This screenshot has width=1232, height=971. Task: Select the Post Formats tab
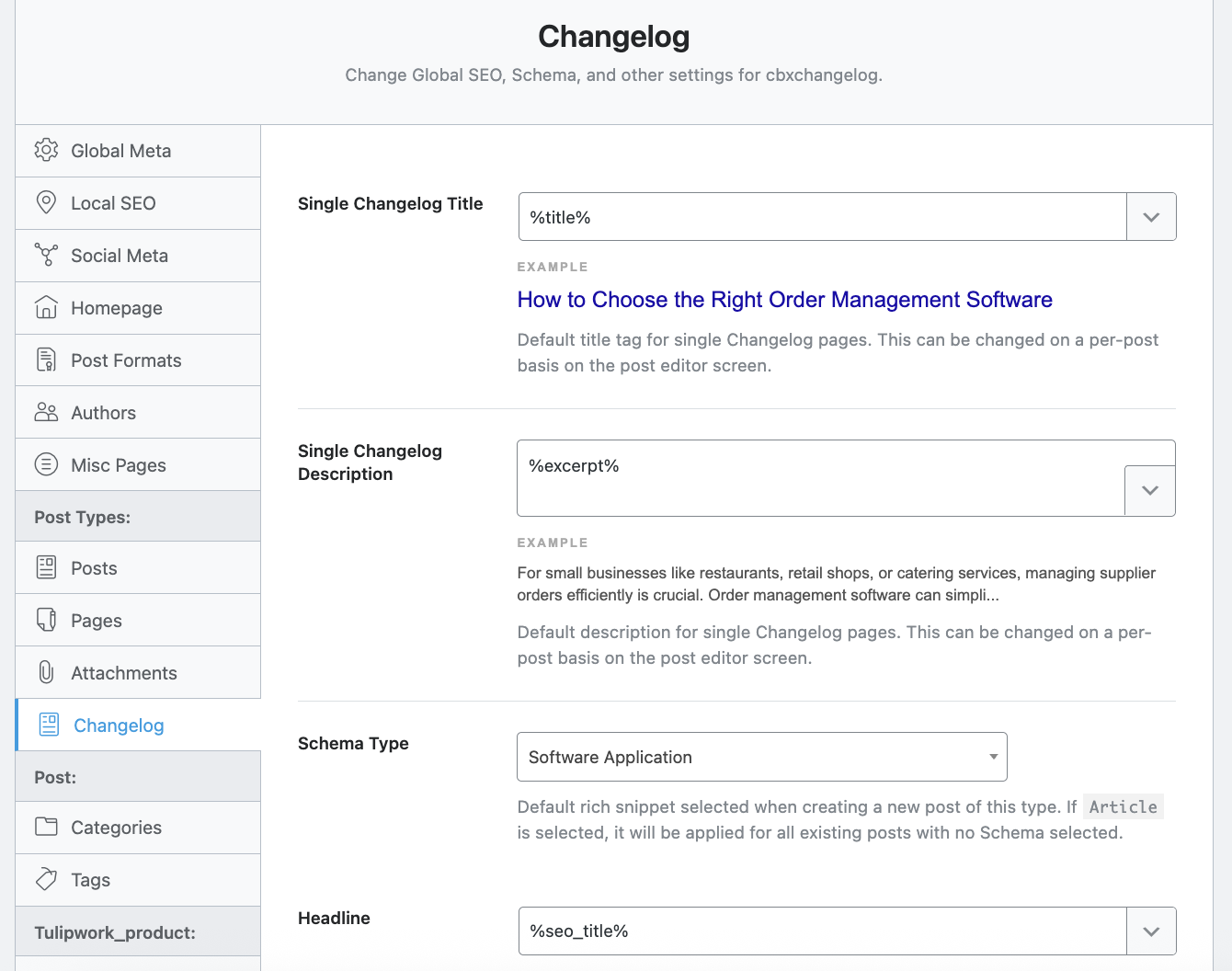[138, 360]
